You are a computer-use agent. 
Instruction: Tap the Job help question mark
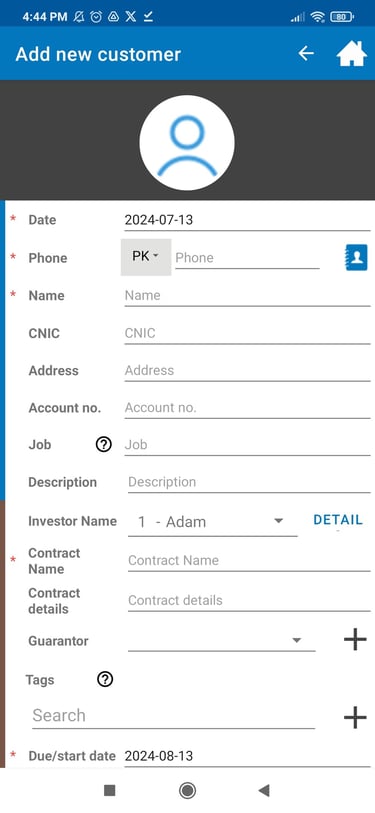[104, 444]
